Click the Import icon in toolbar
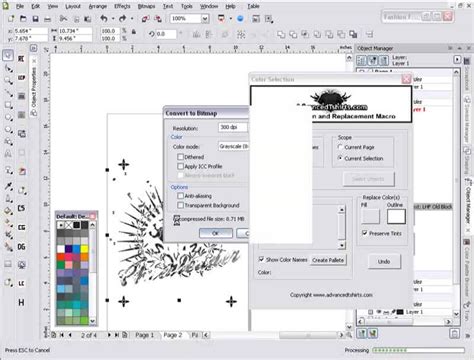Image resolution: width=474 pixels, height=360 pixels. 145,19
